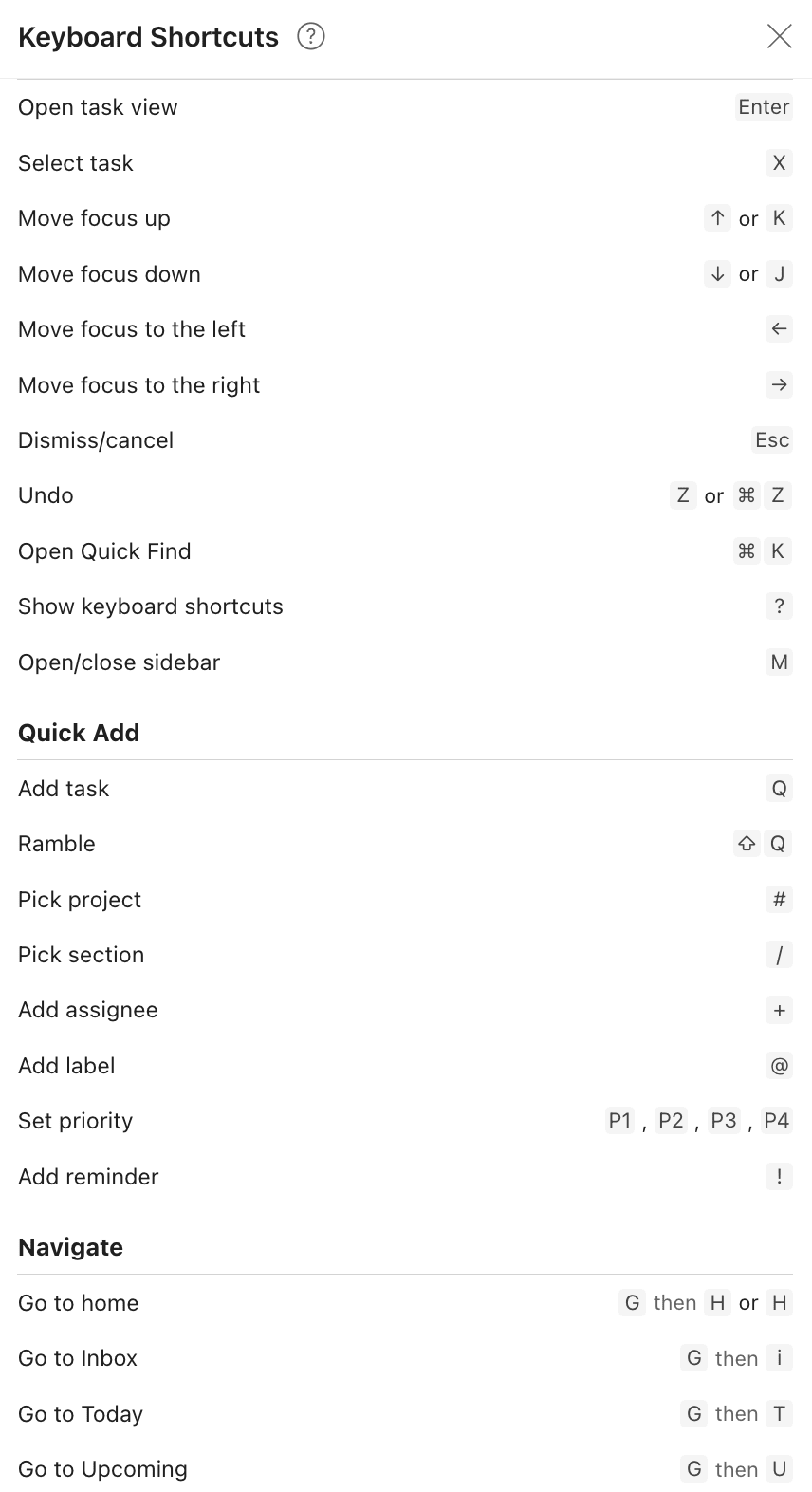This screenshot has height=1492, width=812.
Task: Click the T badge for Go to Today
Action: [x=778, y=1413]
